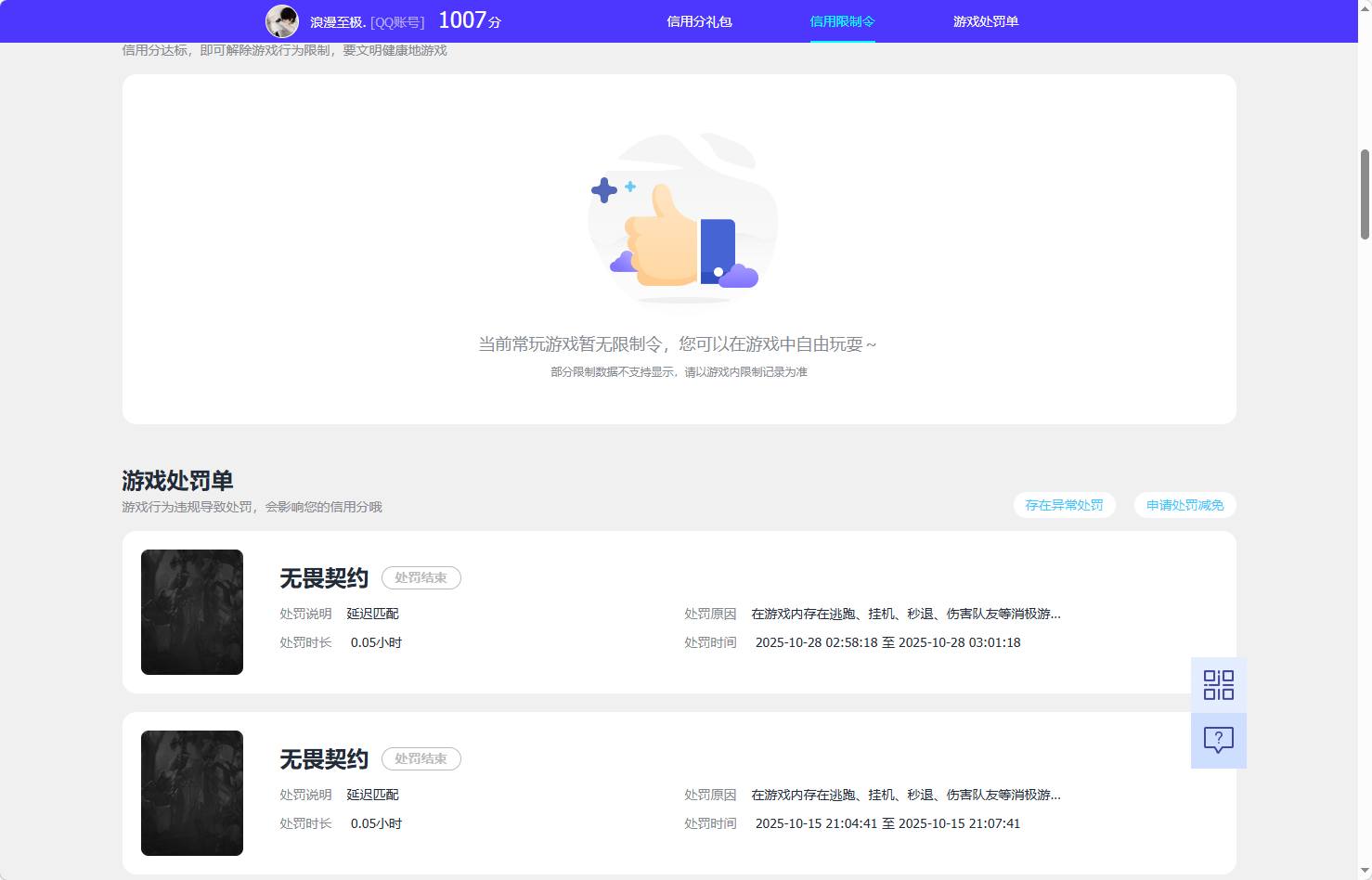This screenshot has width=1372, height=880.
Task: Click the thumbs-up illustration graphic
Action: (x=682, y=223)
